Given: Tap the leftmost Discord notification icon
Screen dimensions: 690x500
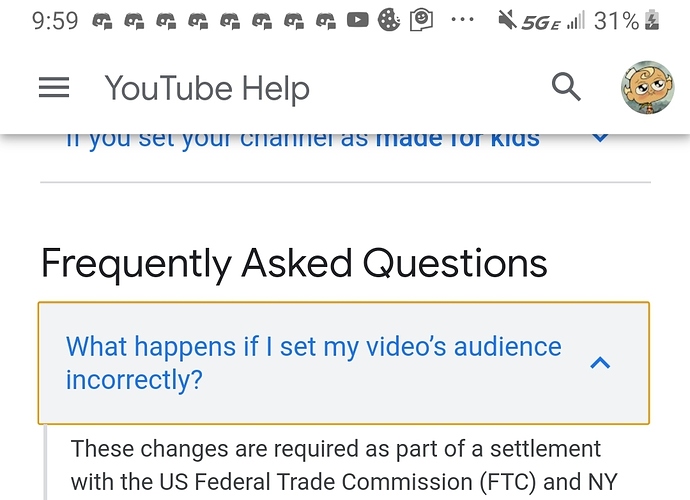Looking at the screenshot, I should (102, 21).
